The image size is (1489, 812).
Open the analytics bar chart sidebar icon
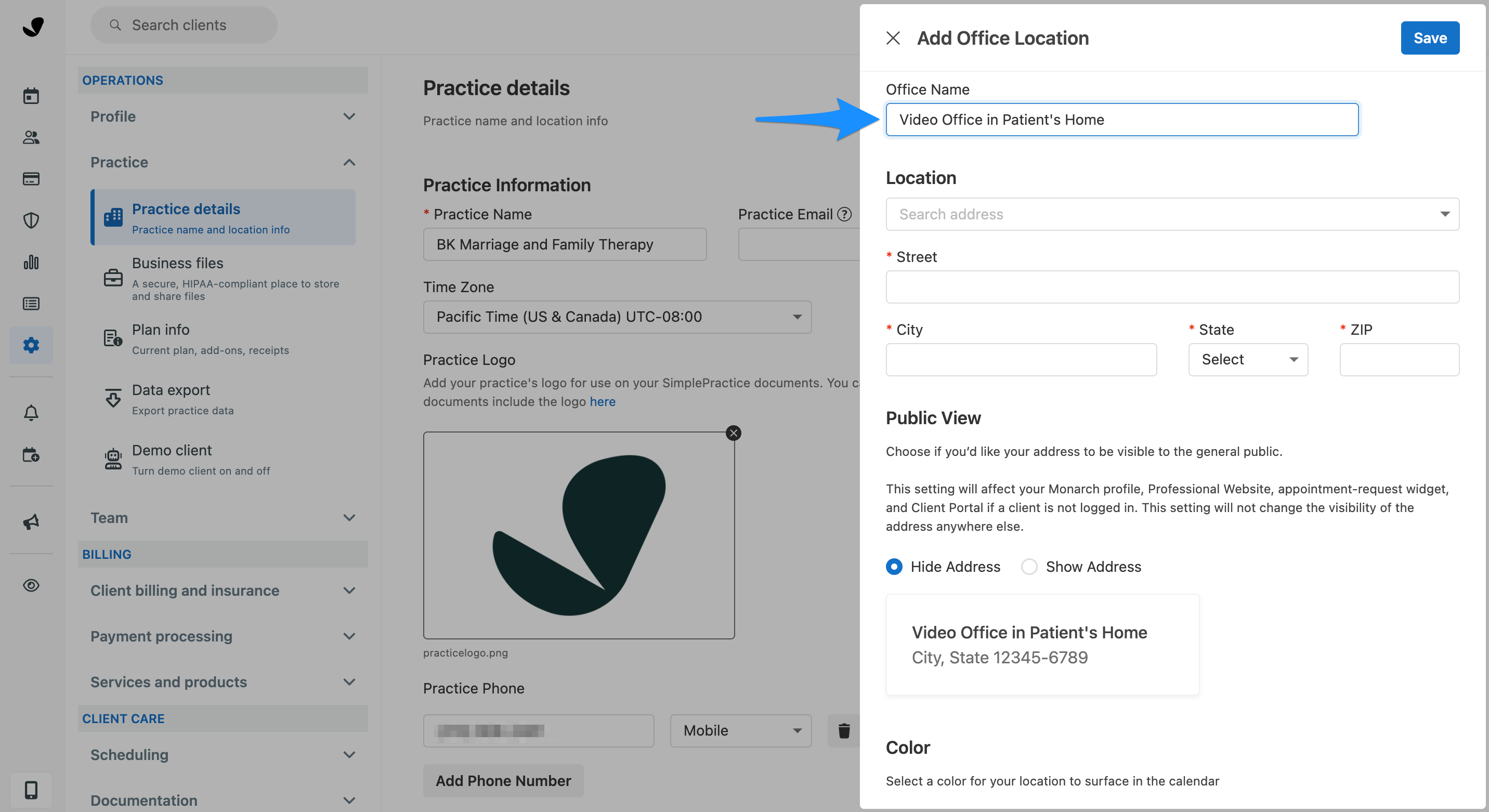point(31,263)
